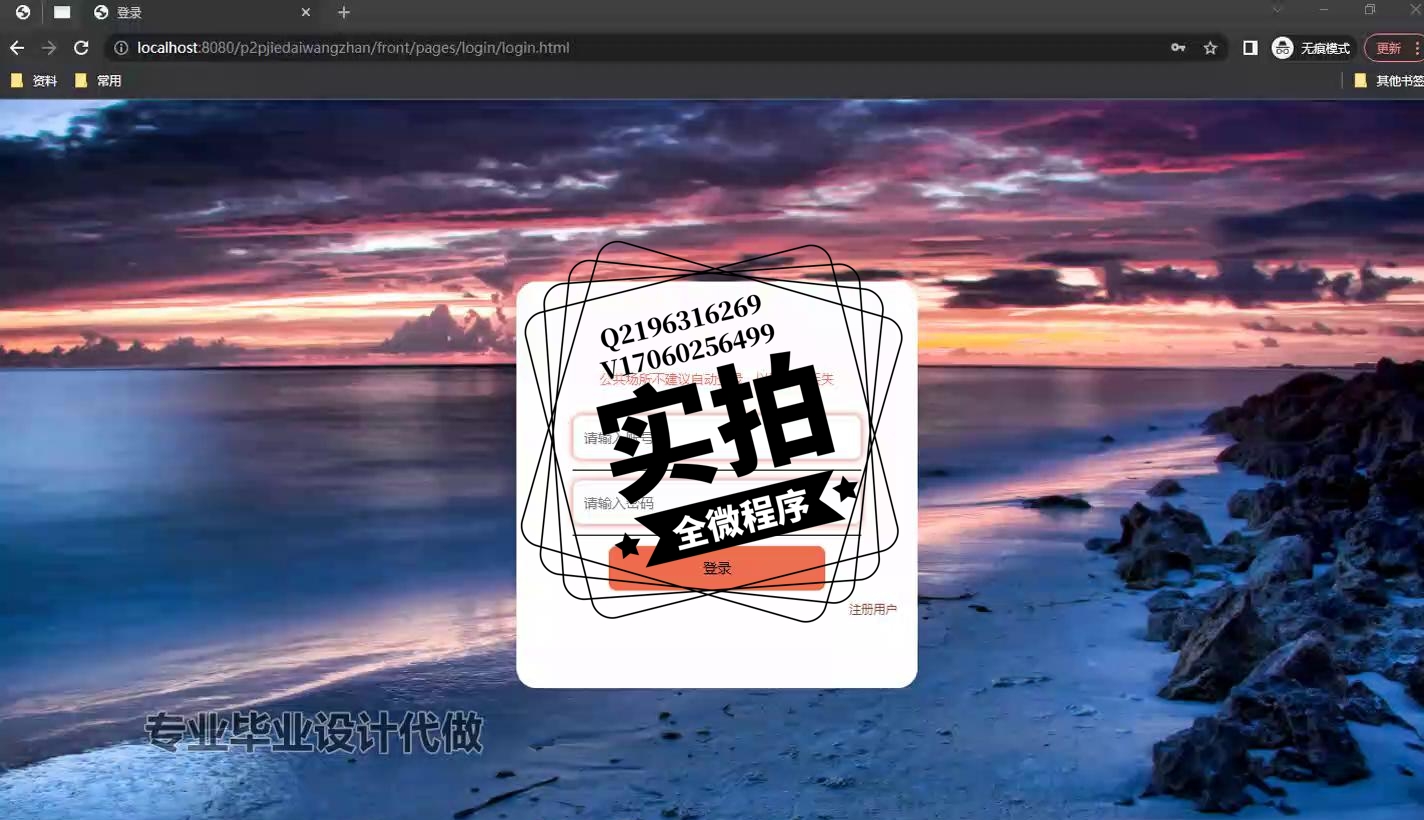Open the second pinned tab
This screenshot has height=820, width=1424.
click(62, 13)
